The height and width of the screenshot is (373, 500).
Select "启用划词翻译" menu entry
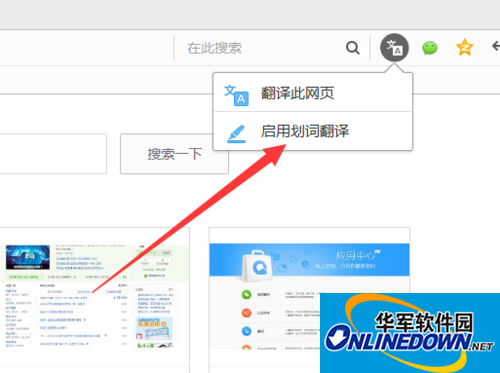tap(313, 131)
